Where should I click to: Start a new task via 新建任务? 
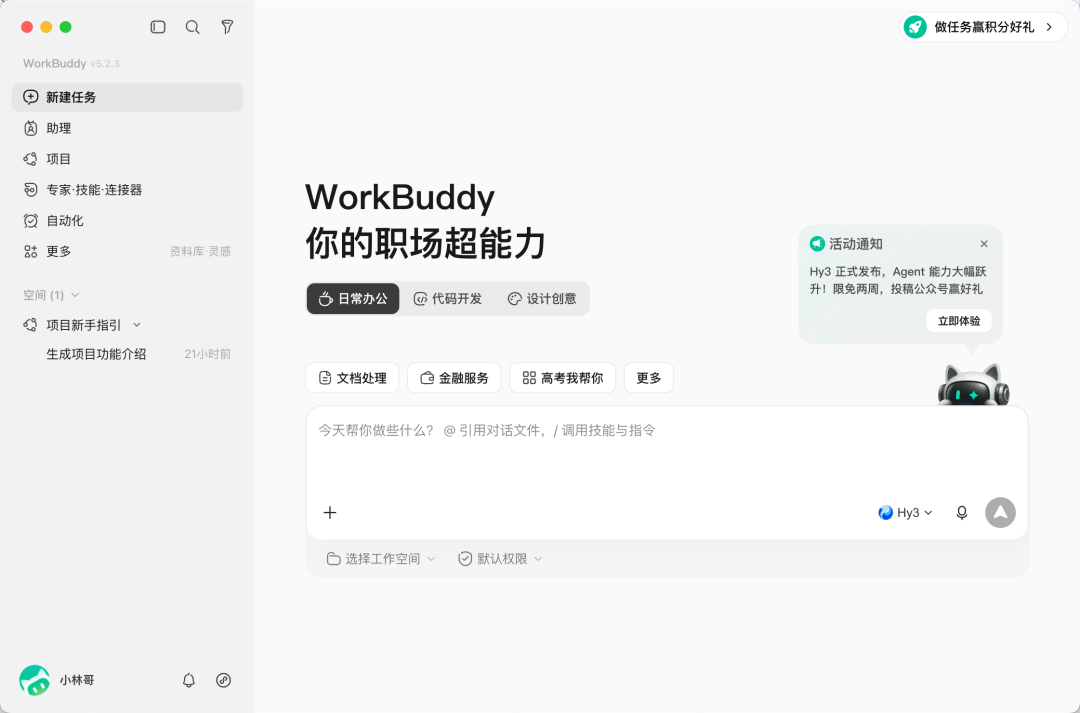[x=127, y=97]
